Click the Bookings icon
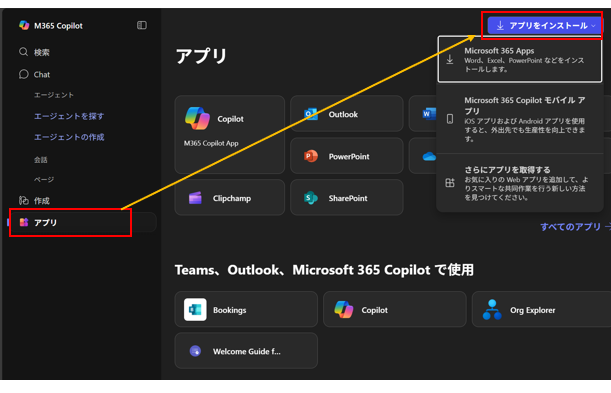 click(x=195, y=310)
